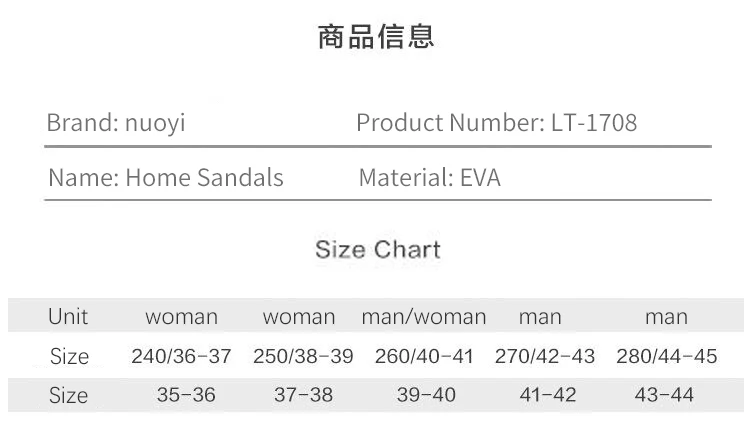This screenshot has height=437, width=750.
Task: Click Product Number LT-1708
Action: pyautogui.click(x=496, y=124)
